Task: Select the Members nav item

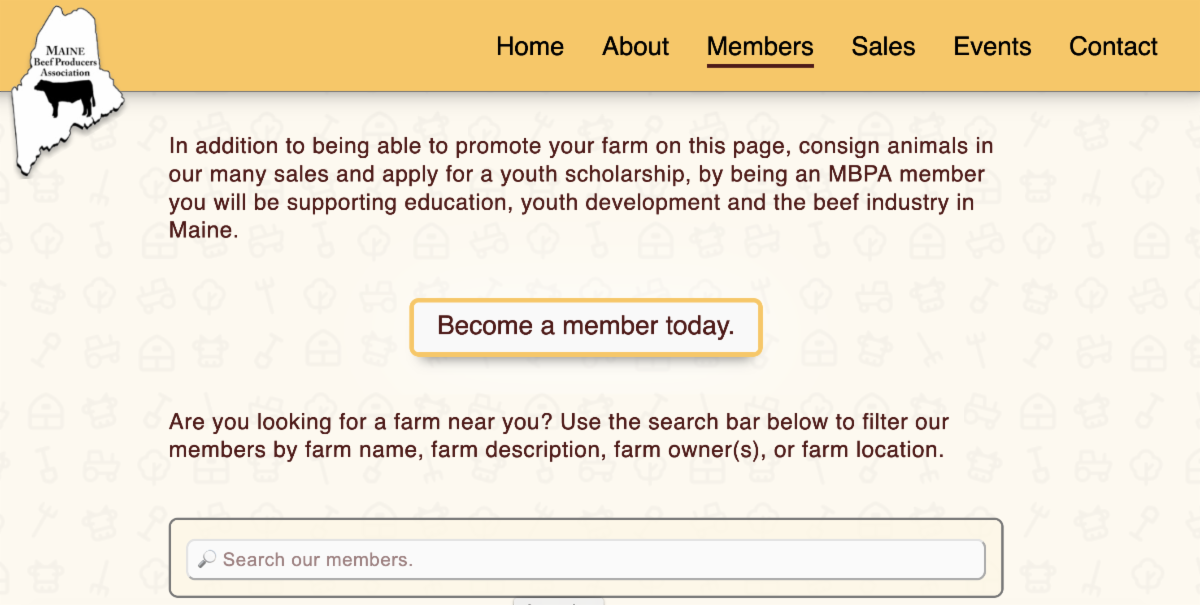Action: coord(760,47)
